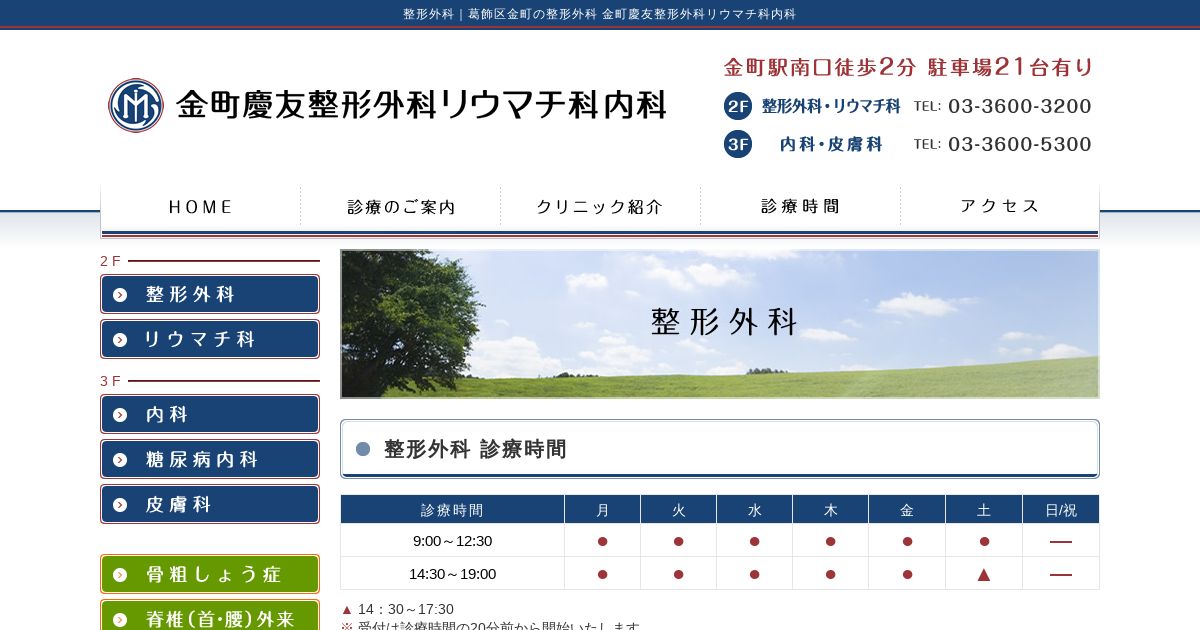The height and width of the screenshot is (630, 1200).
Task: Open アクセス navigation item
Action: [1000, 207]
